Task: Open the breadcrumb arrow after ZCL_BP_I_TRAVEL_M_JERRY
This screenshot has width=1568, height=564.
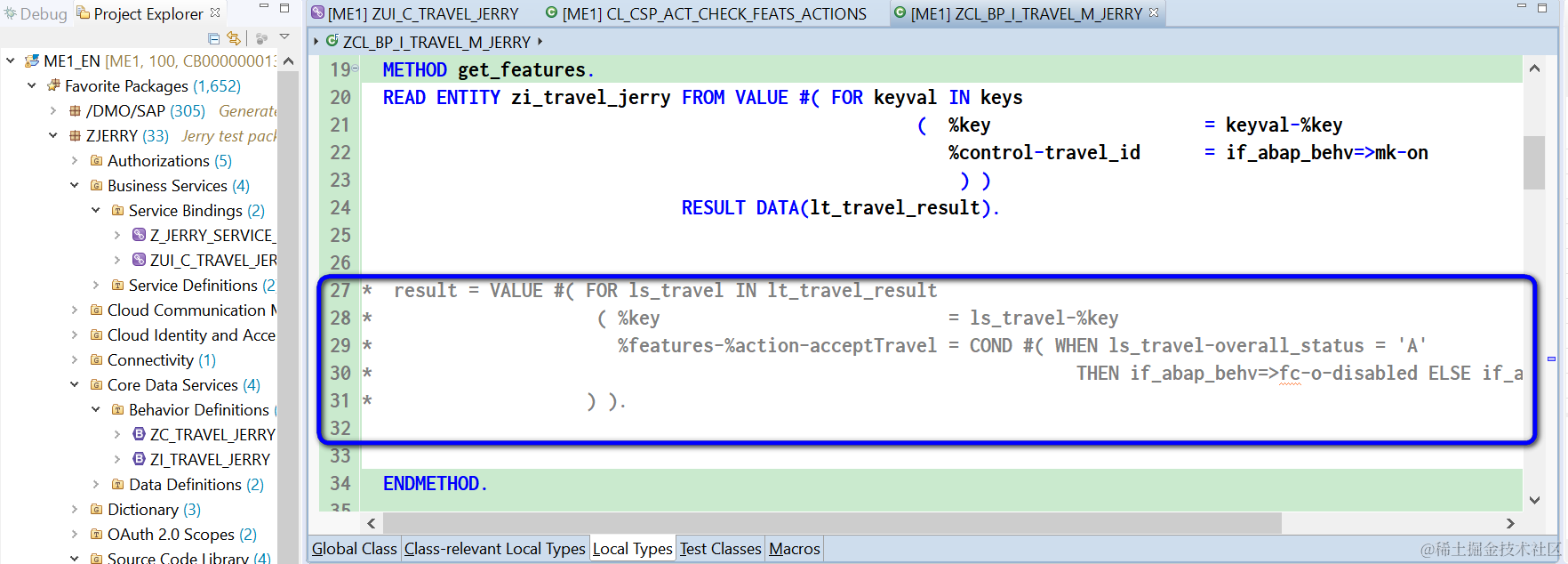Action: click(540, 41)
